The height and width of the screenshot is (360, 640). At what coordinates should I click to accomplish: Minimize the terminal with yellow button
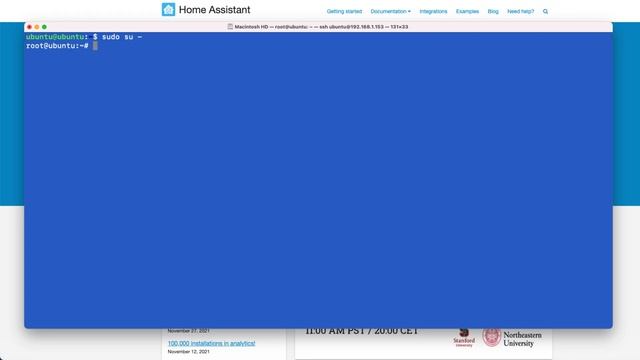click(x=37, y=27)
